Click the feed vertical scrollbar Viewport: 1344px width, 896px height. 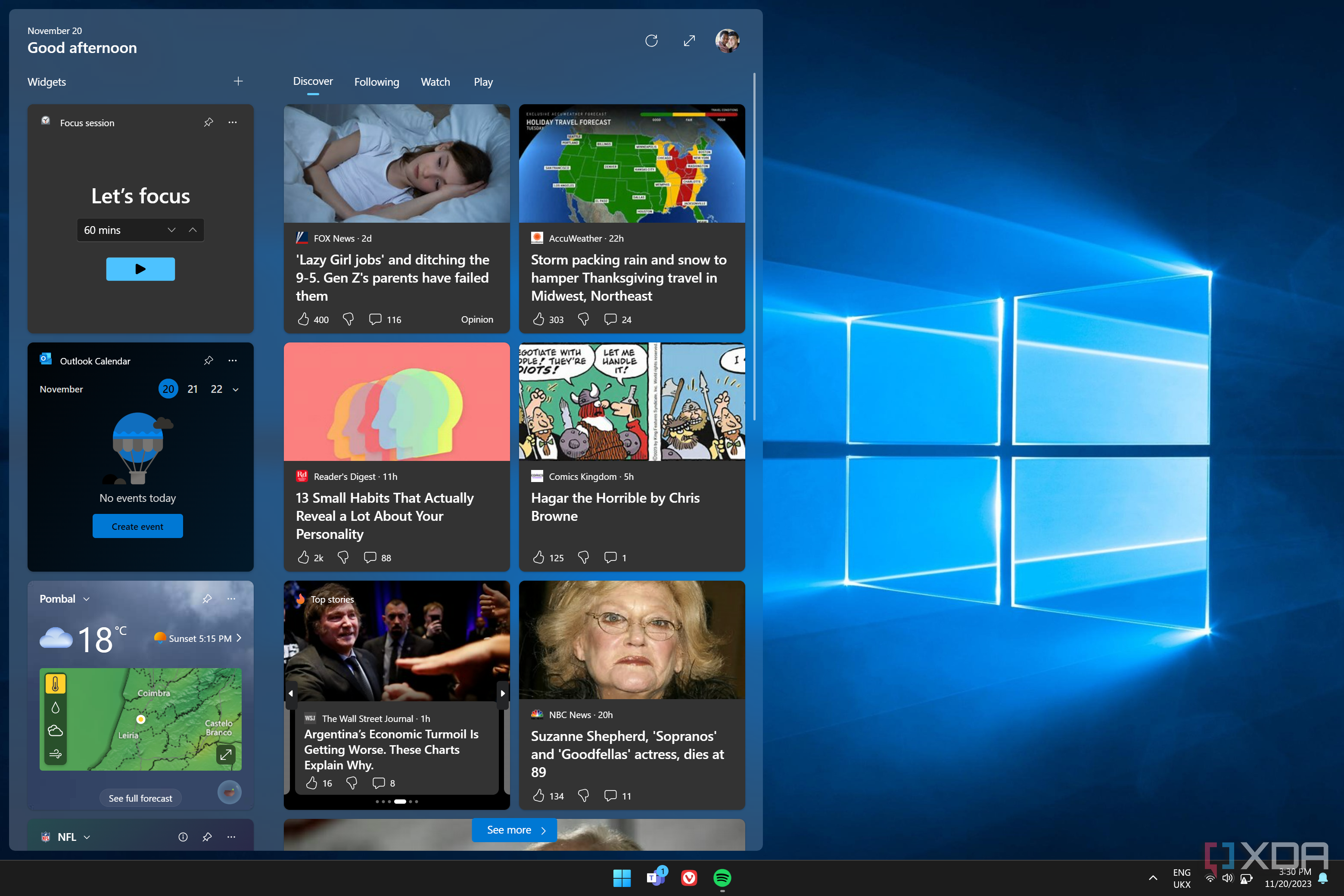click(x=754, y=246)
